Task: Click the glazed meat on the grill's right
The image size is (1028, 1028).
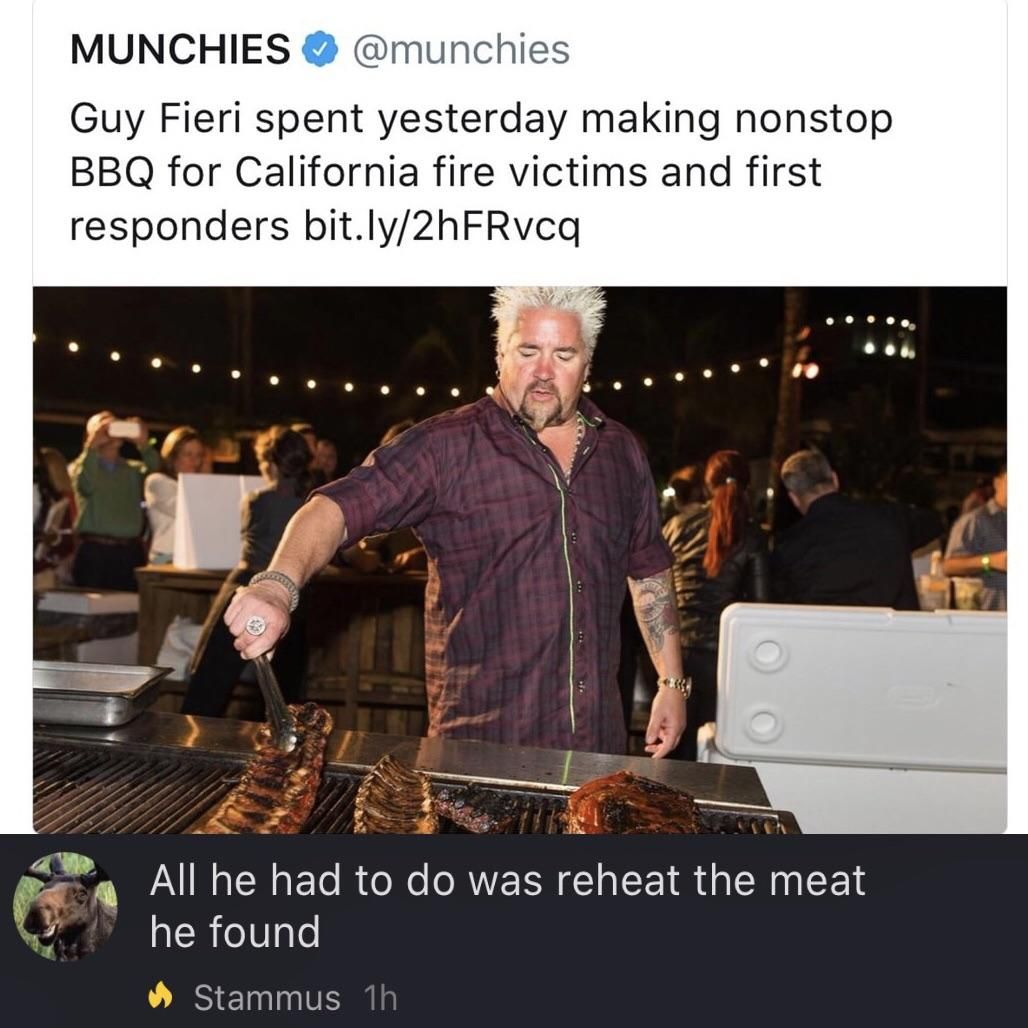Action: pos(630,803)
